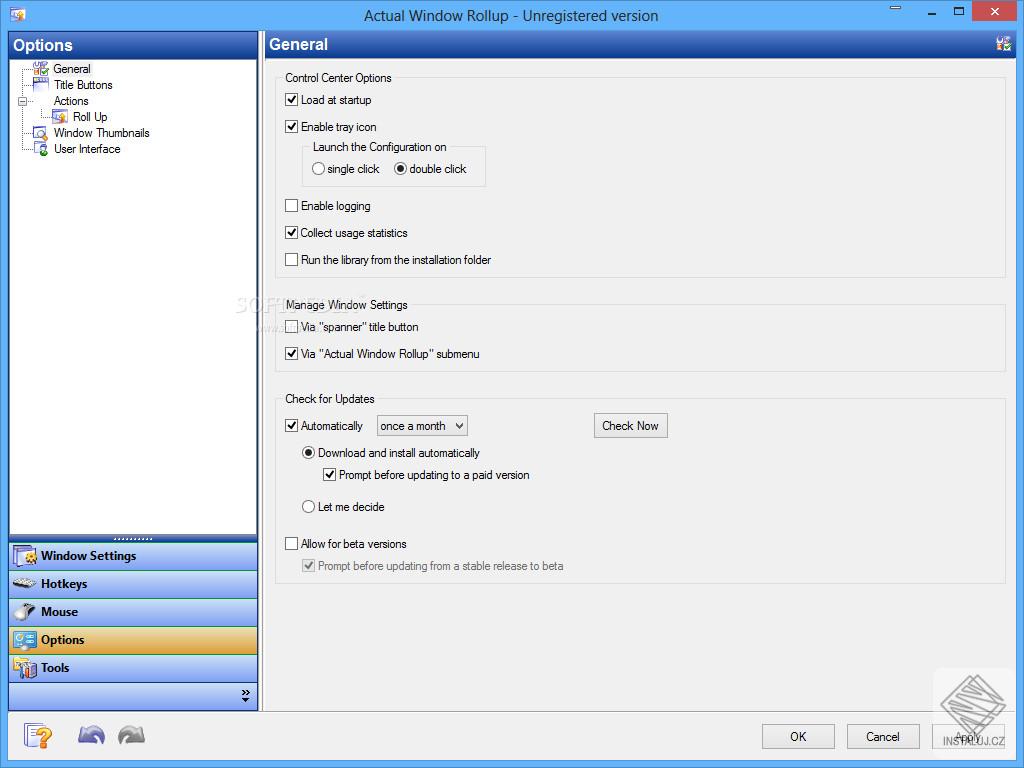
Task: Click the Mouse panel icon
Action: click(x=25, y=612)
